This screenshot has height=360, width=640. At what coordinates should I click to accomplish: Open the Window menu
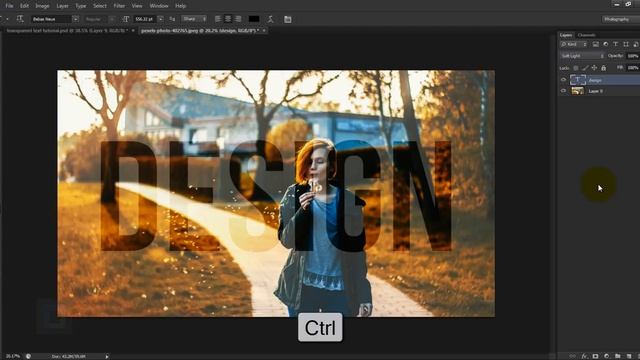159,6
